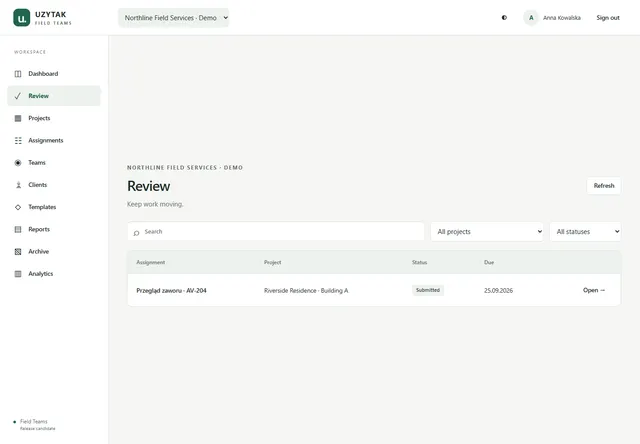Click the Archive sidebar icon
Viewport: 640px width, 444px height.
(18, 252)
